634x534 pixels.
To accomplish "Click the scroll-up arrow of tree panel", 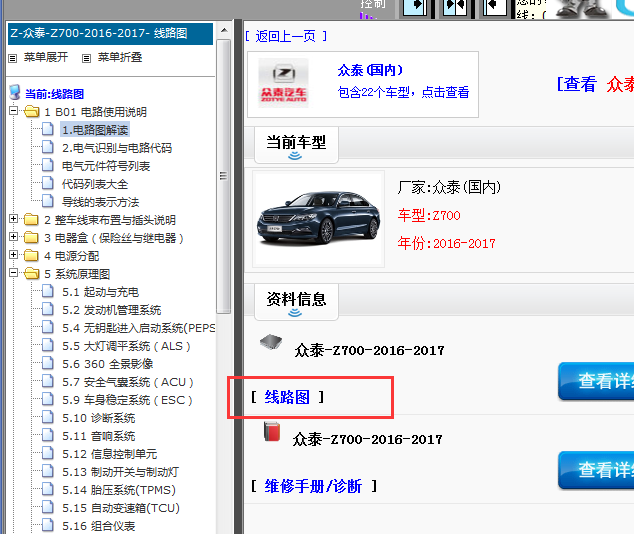I will [224, 30].
